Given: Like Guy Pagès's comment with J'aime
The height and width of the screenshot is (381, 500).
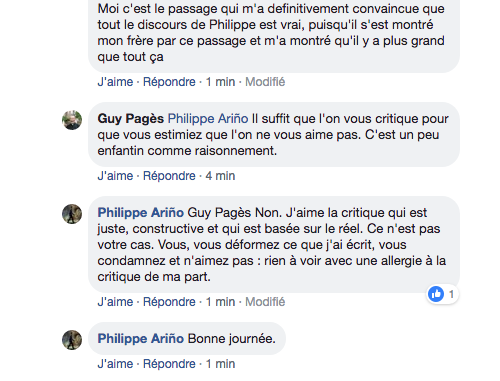Looking at the screenshot, I should click(115, 176).
